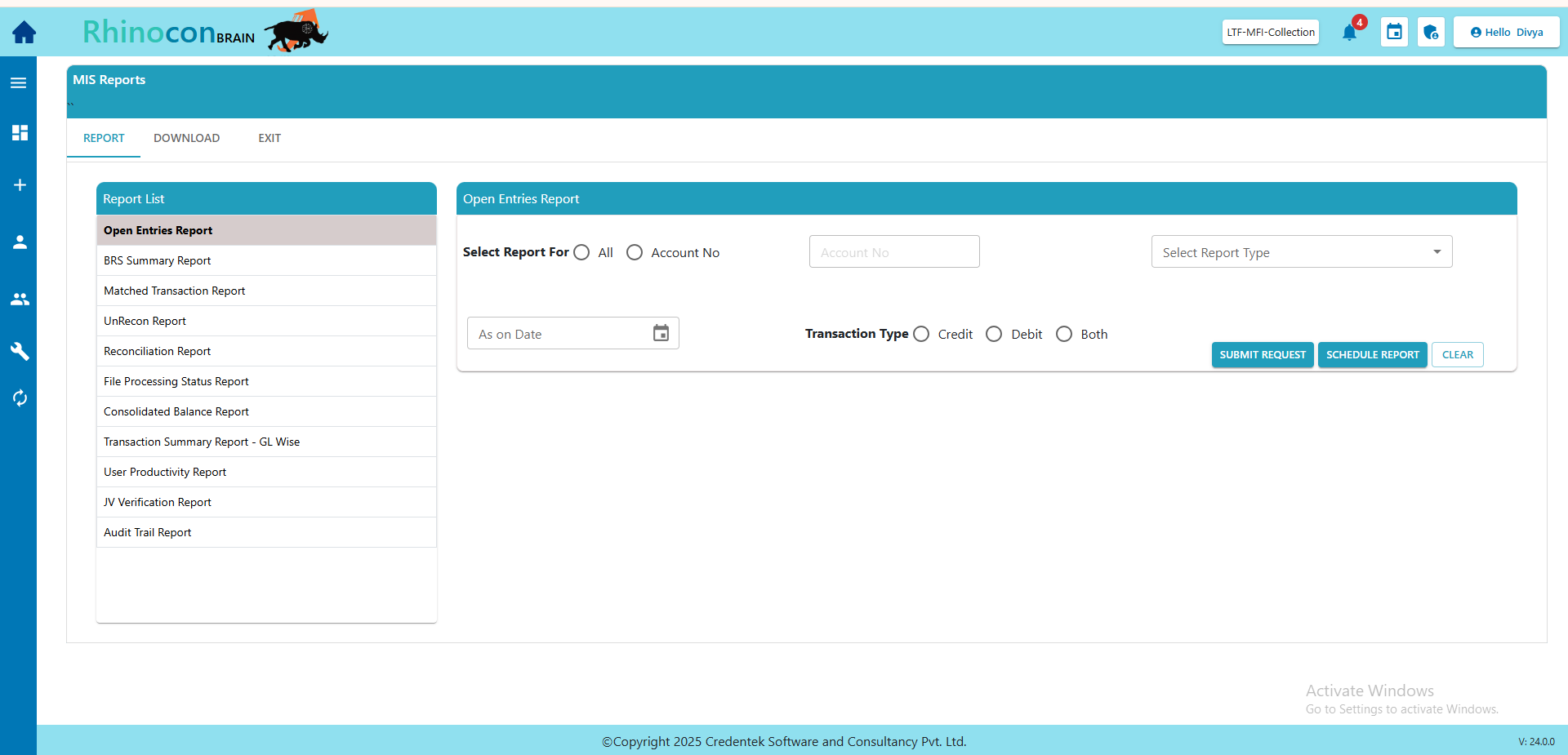Open the calendar picker in As on Date field
Screen dimensions: 1568x755
(x=661, y=333)
